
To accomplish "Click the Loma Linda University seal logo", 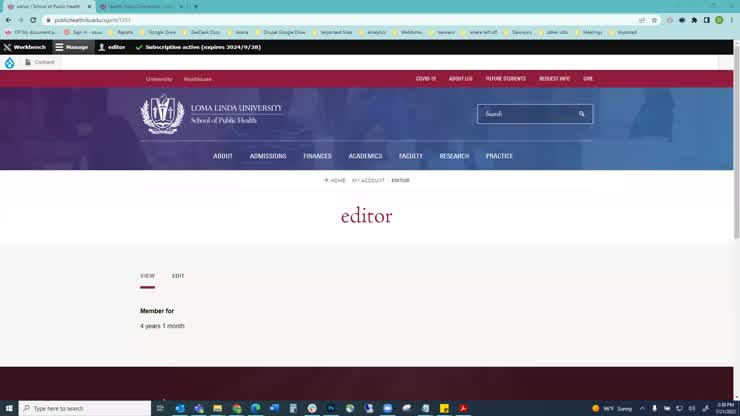I will [x=162, y=114].
